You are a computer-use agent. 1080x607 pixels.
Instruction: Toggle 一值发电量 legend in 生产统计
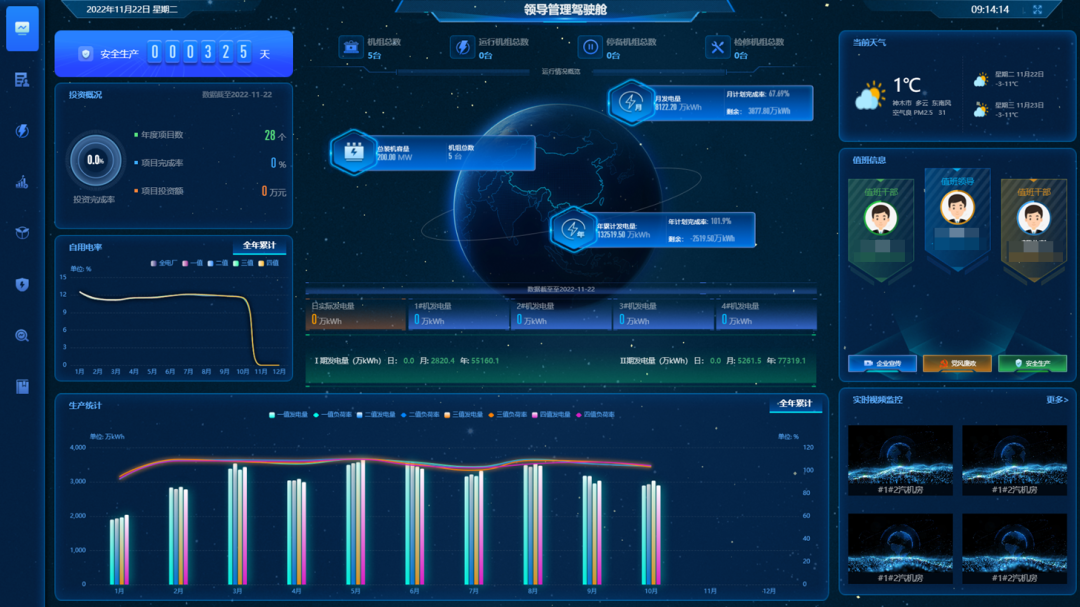(288, 415)
